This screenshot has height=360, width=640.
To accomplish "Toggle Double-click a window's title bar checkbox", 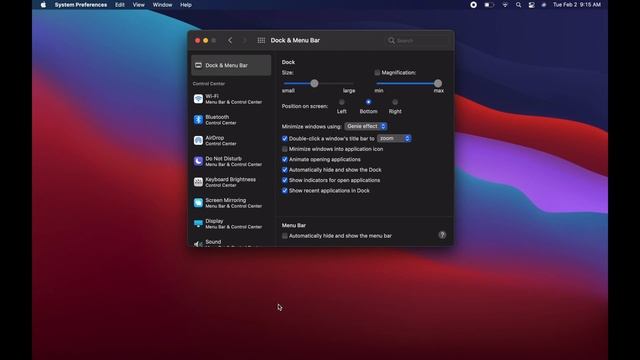I will 285,139.
